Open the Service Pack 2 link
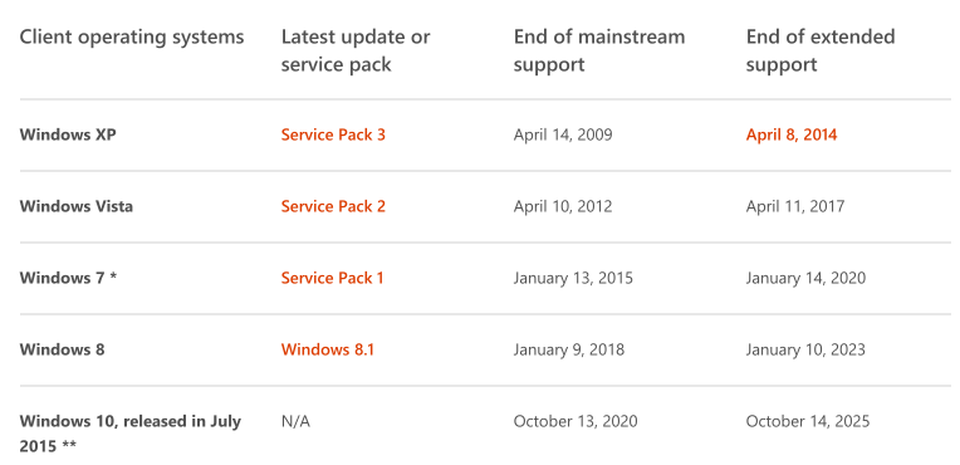Viewport: 960px width, 465px height. tap(333, 206)
